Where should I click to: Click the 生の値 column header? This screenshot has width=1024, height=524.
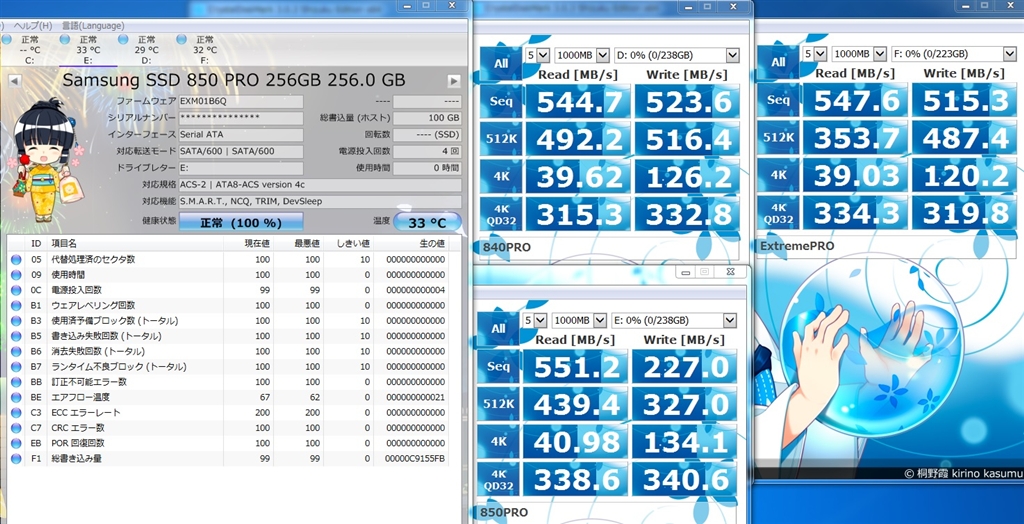[411, 244]
